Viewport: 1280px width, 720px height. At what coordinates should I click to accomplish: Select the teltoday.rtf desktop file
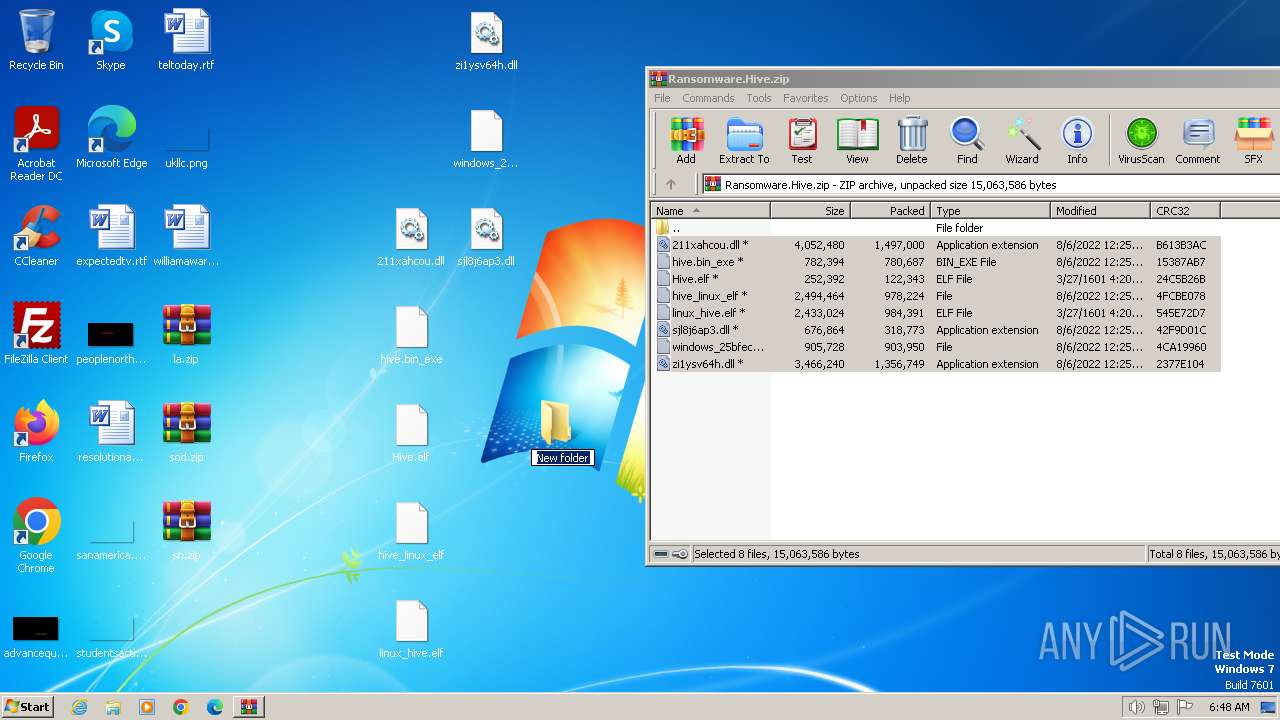[186, 40]
